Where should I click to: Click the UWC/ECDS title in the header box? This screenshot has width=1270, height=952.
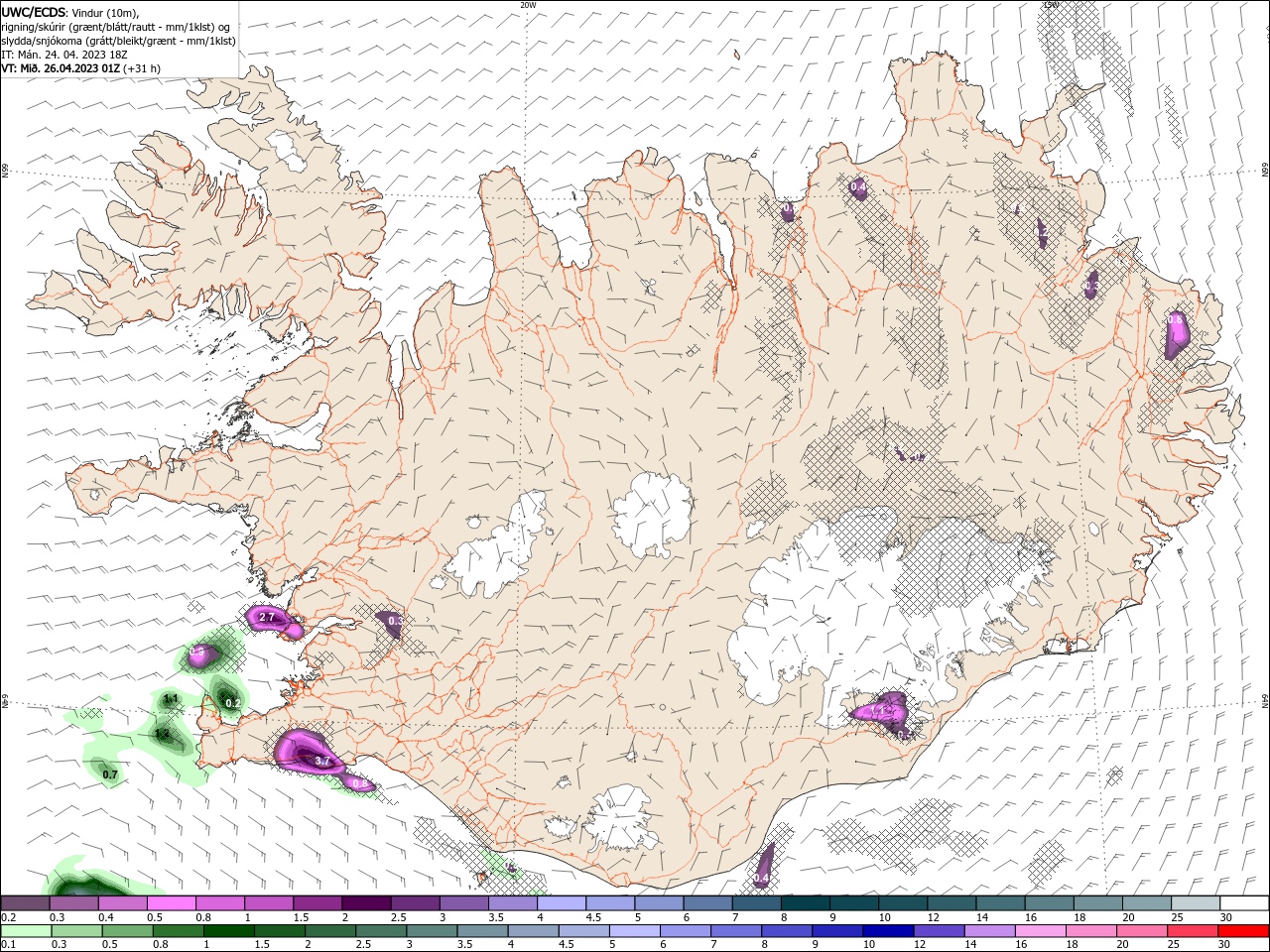(x=35, y=12)
